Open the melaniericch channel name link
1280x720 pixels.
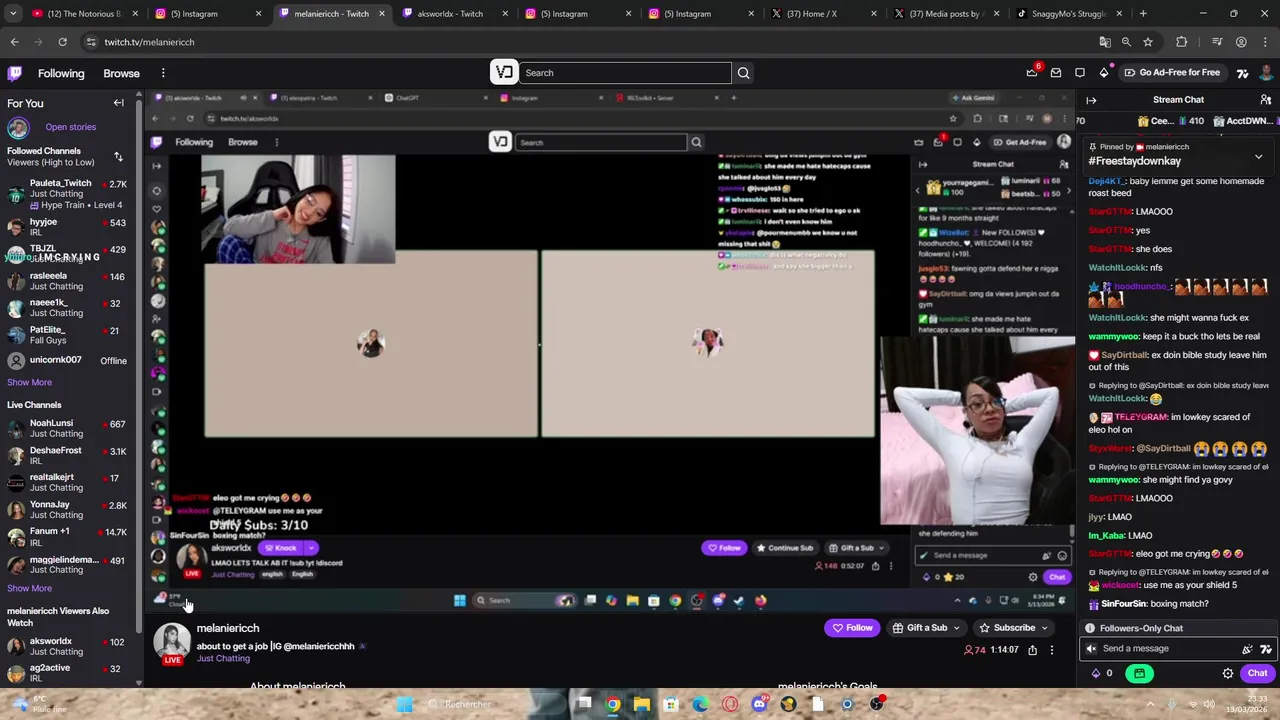pyautogui.click(x=228, y=628)
